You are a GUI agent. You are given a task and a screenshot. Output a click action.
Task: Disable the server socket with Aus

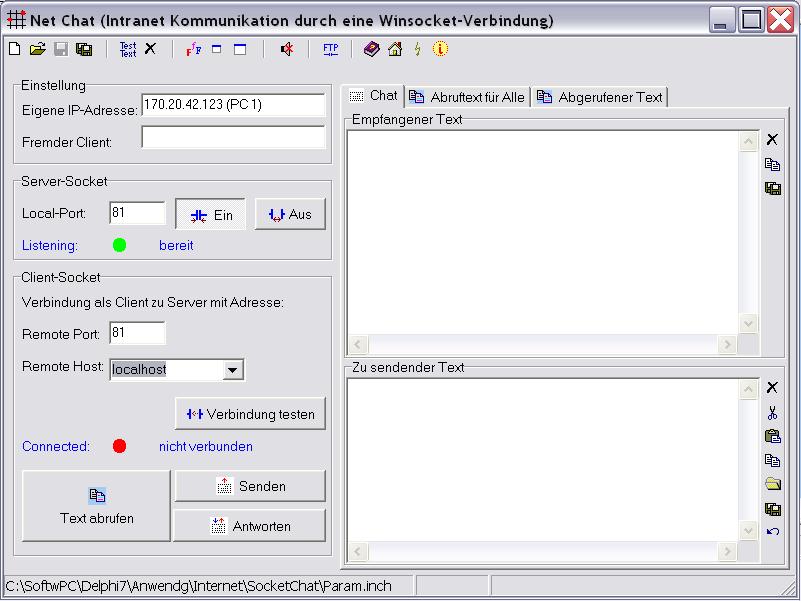coord(290,213)
